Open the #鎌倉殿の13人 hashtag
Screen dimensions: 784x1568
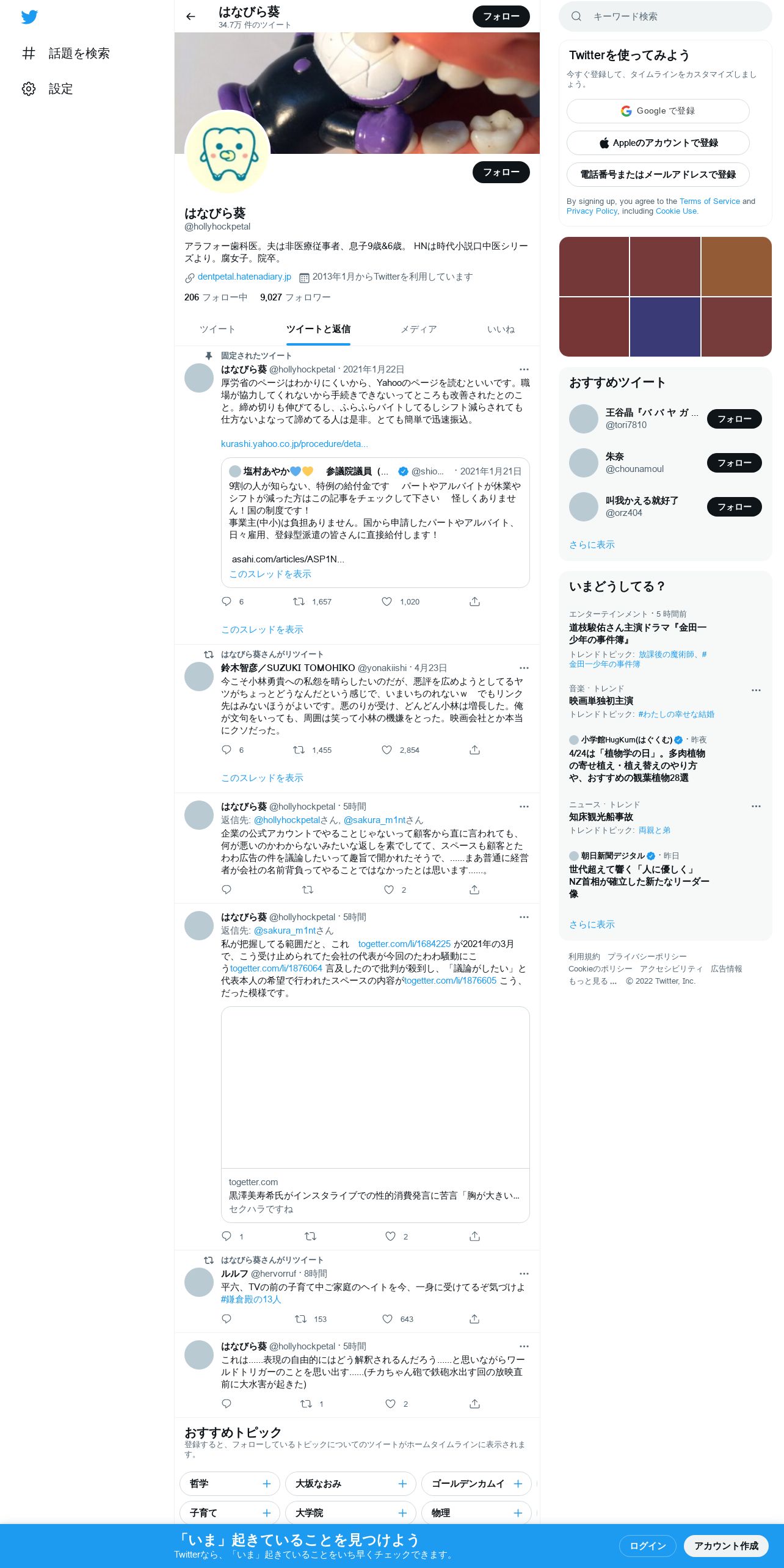click(x=251, y=1299)
